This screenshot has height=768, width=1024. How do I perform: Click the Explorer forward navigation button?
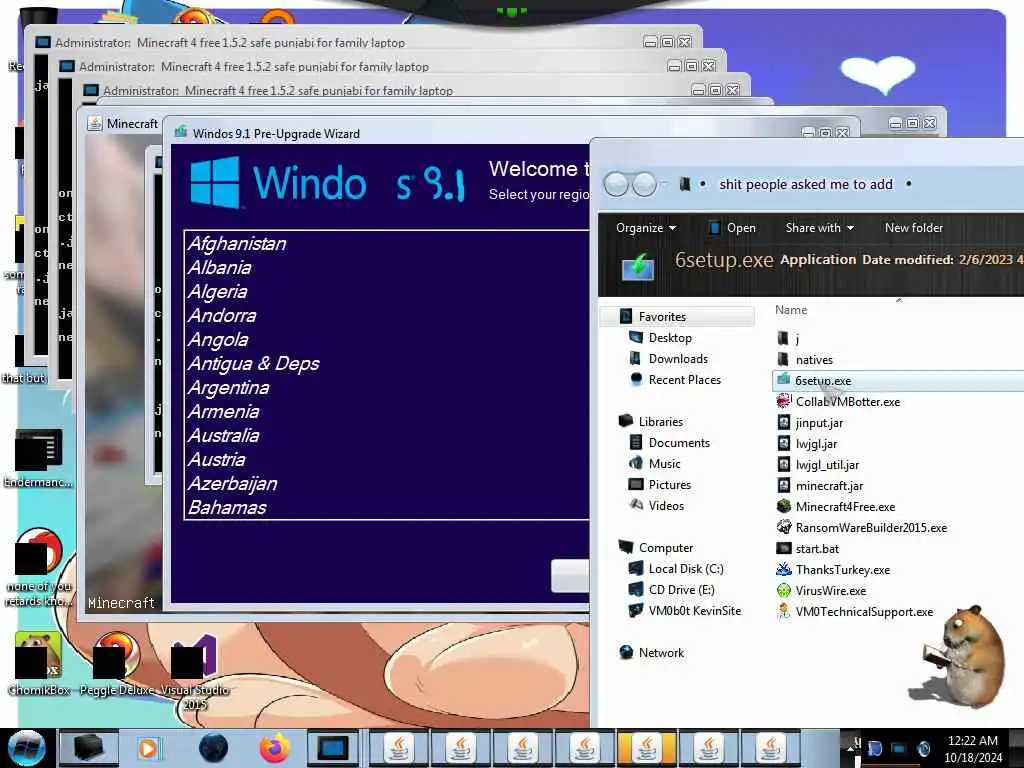(x=644, y=184)
